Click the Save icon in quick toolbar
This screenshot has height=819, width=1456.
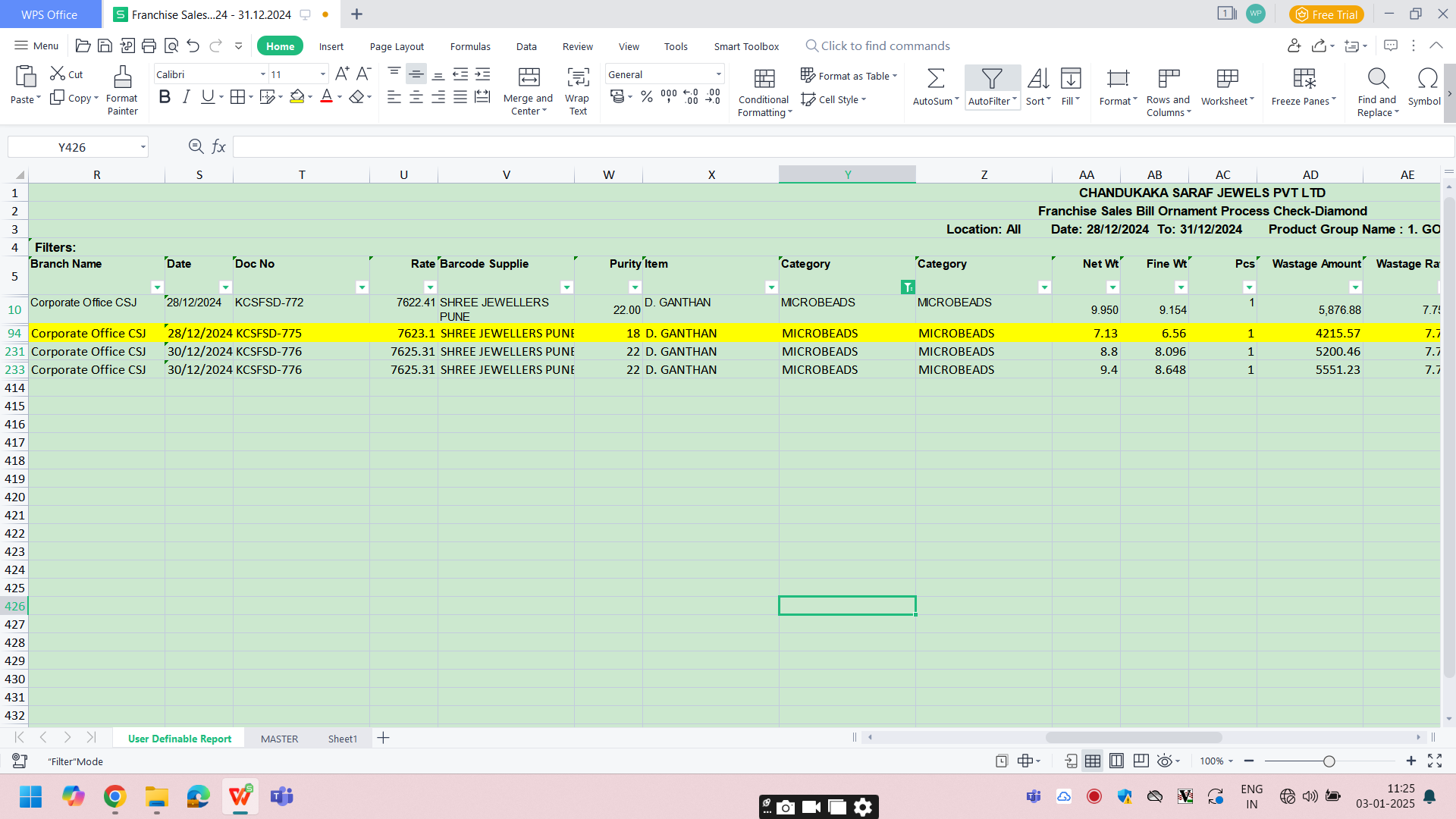pyautogui.click(x=105, y=46)
